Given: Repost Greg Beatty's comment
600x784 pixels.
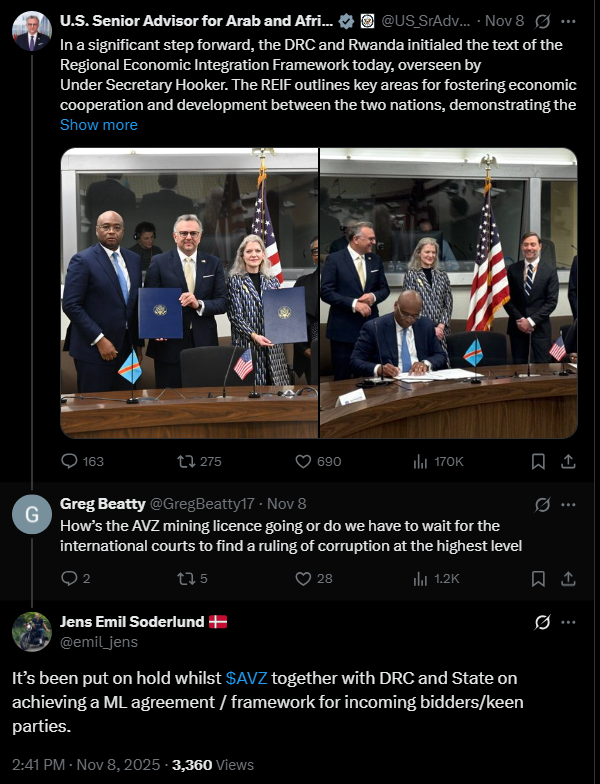Looking at the screenshot, I should click(x=186, y=578).
